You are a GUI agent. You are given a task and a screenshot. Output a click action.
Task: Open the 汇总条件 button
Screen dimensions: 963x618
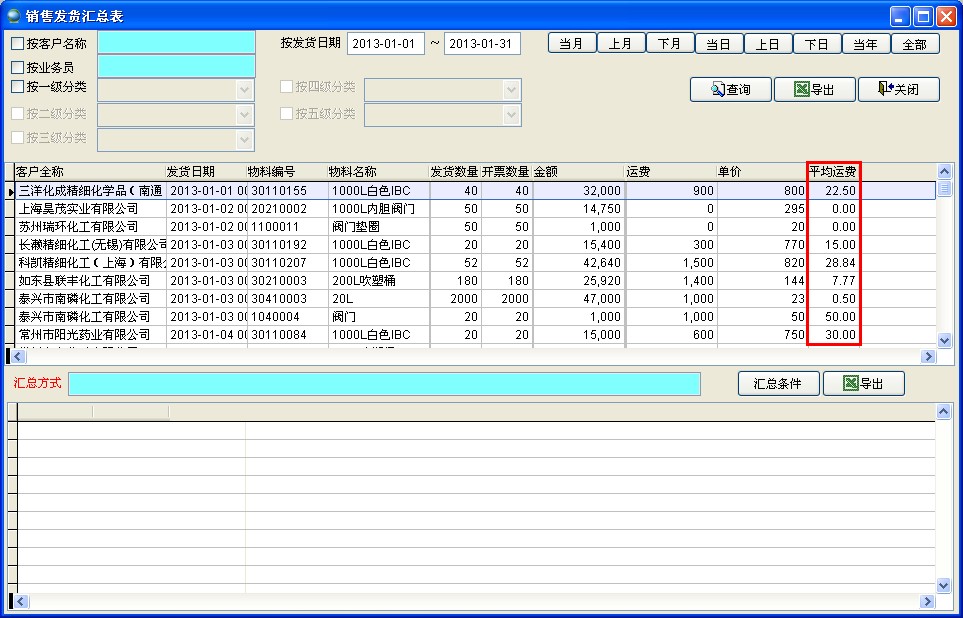[x=778, y=383]
